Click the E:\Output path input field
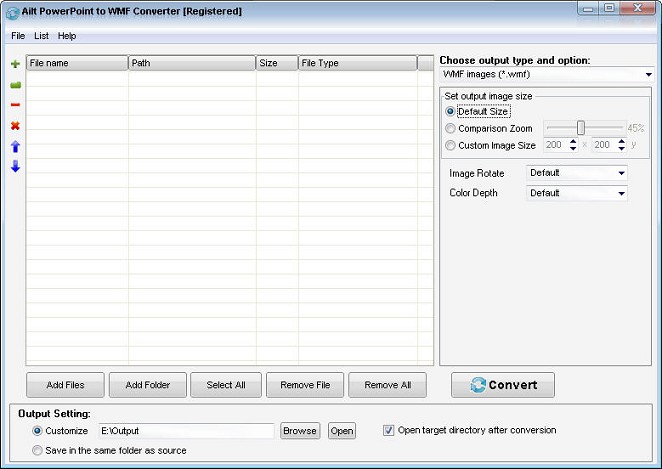This screenshot has height=469, width=662. pos(186,431)
